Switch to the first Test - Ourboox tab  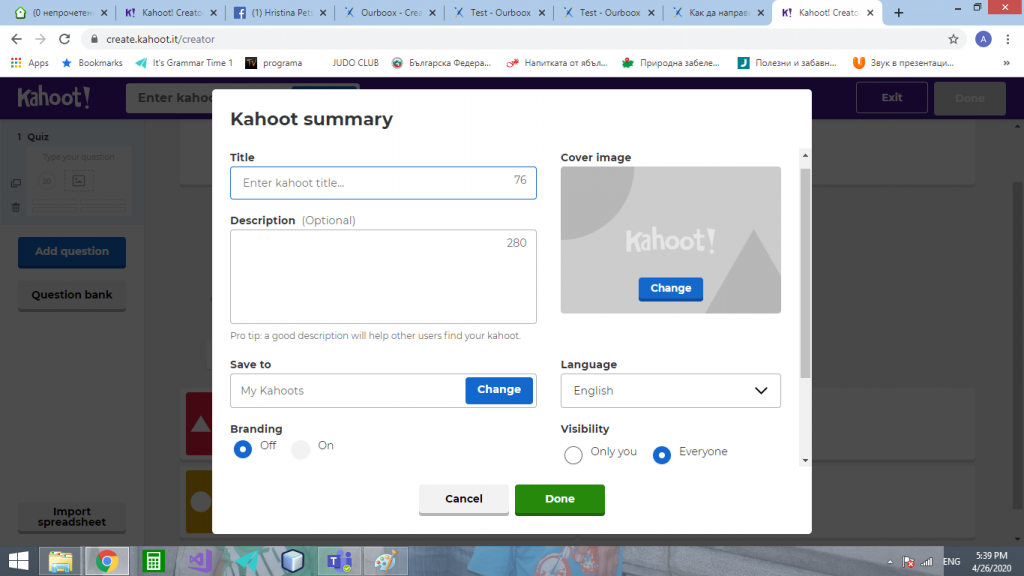pos(499,12)
